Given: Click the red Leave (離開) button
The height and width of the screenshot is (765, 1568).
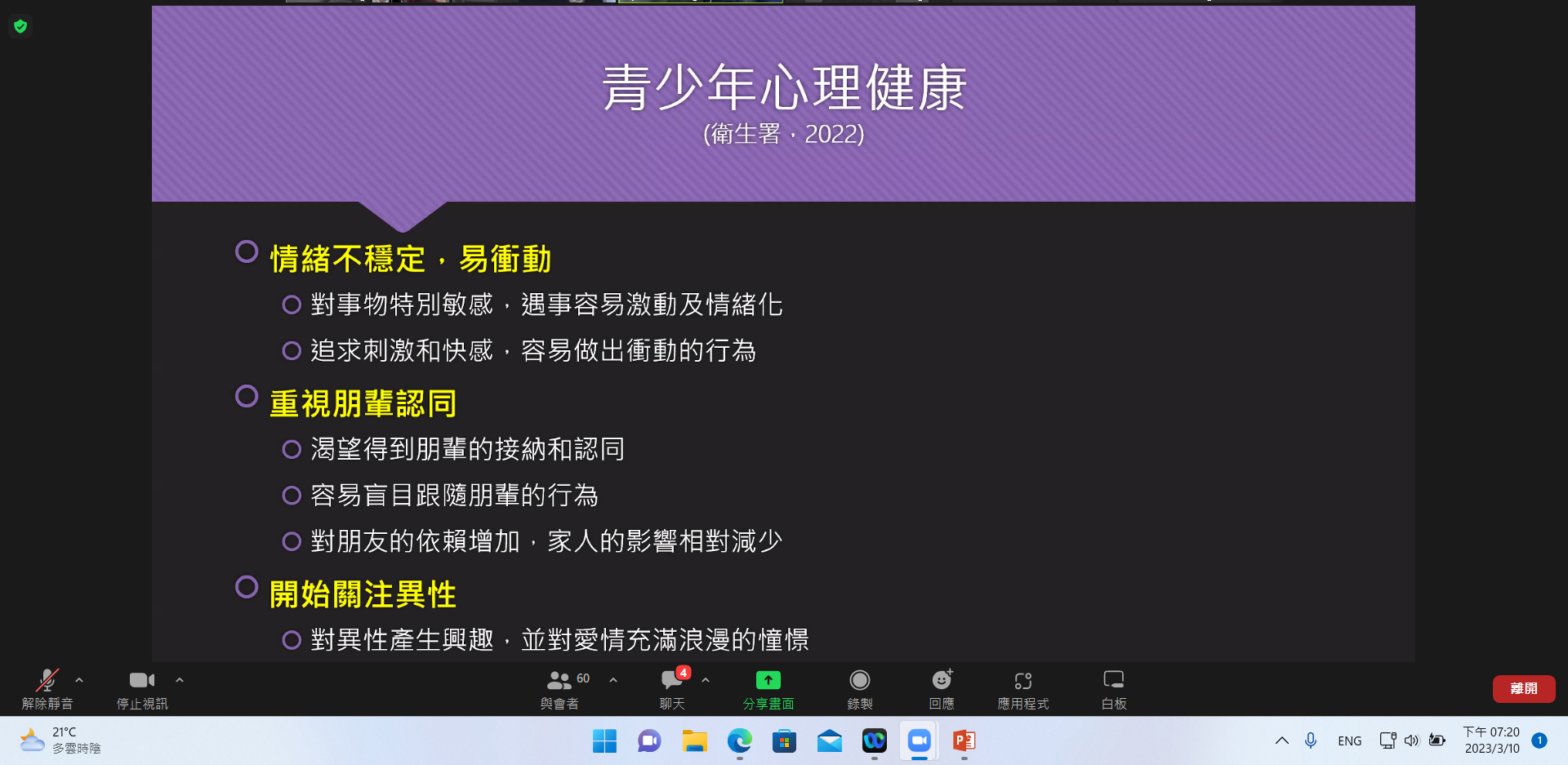Looking at the screenshot, I should point(1523,688).
